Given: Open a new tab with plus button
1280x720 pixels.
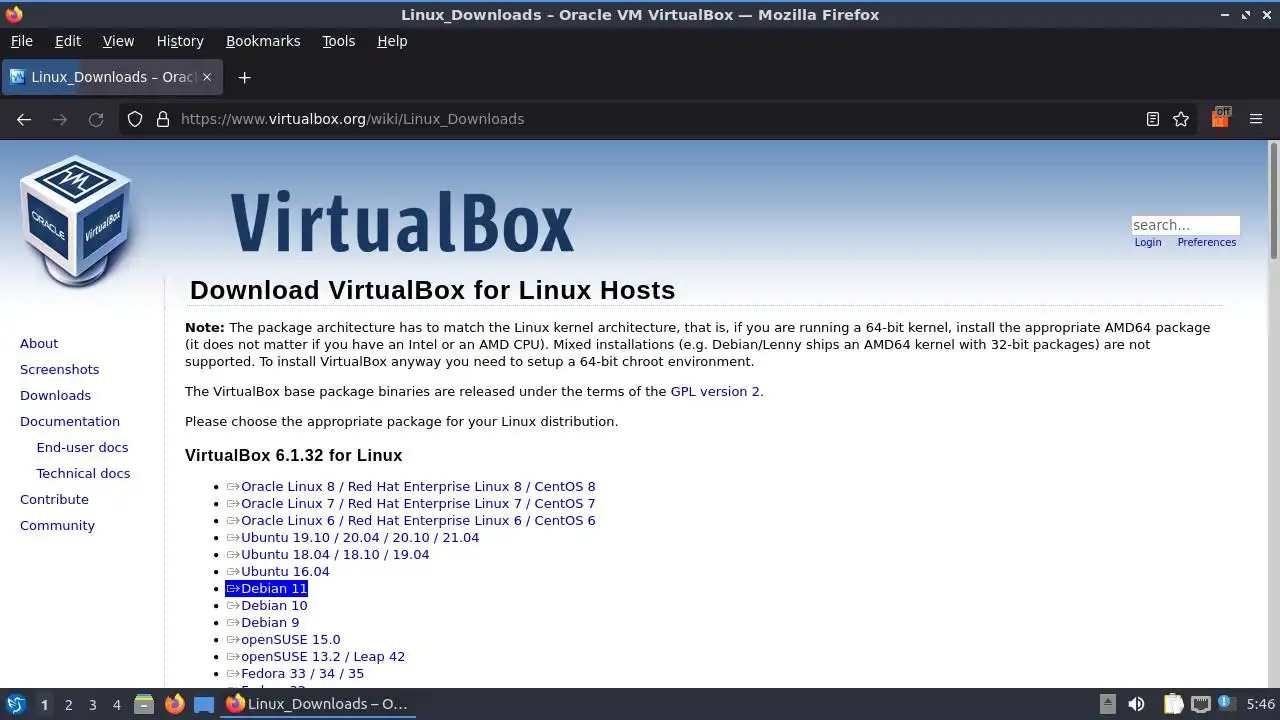Looking at the screenshot, I should click(244, 77).
